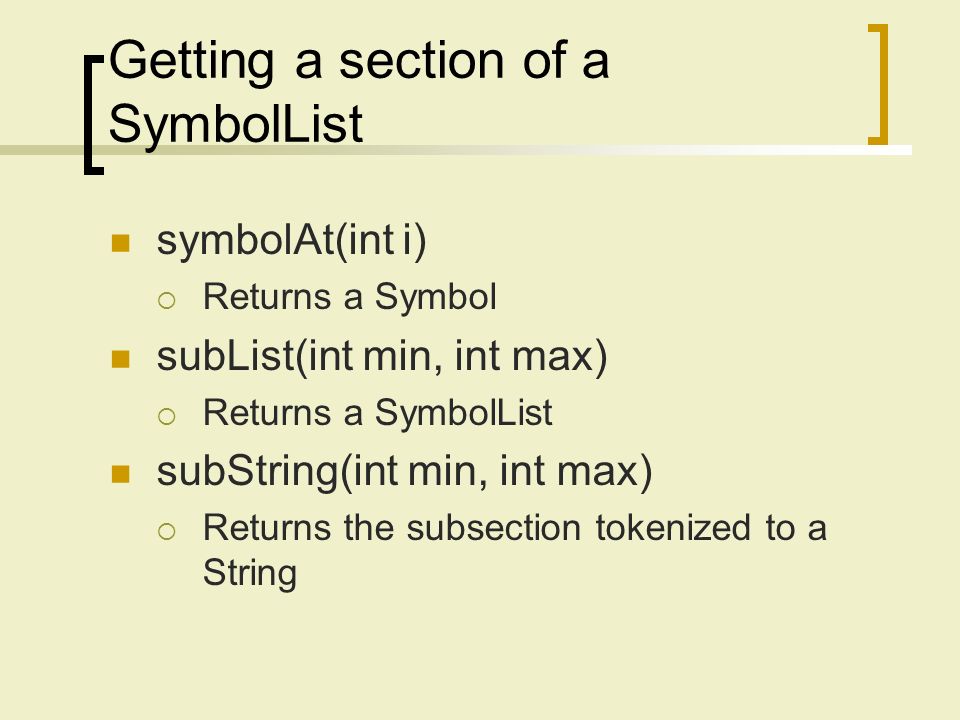Click the word SymbolList in the title
The width and height of the screenshot is (960, 720).
[236, 124]
